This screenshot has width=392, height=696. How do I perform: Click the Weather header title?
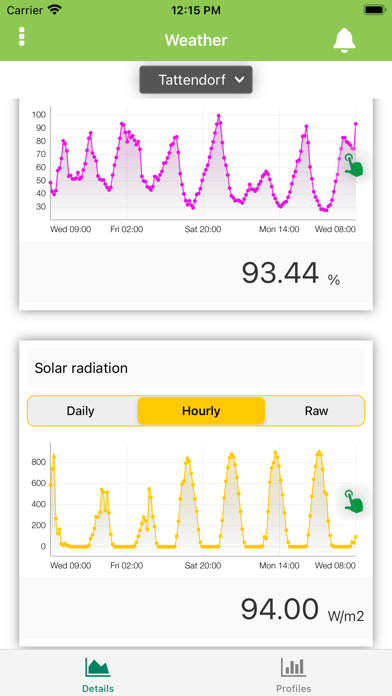pyautogui.click(x=196, y=40)
